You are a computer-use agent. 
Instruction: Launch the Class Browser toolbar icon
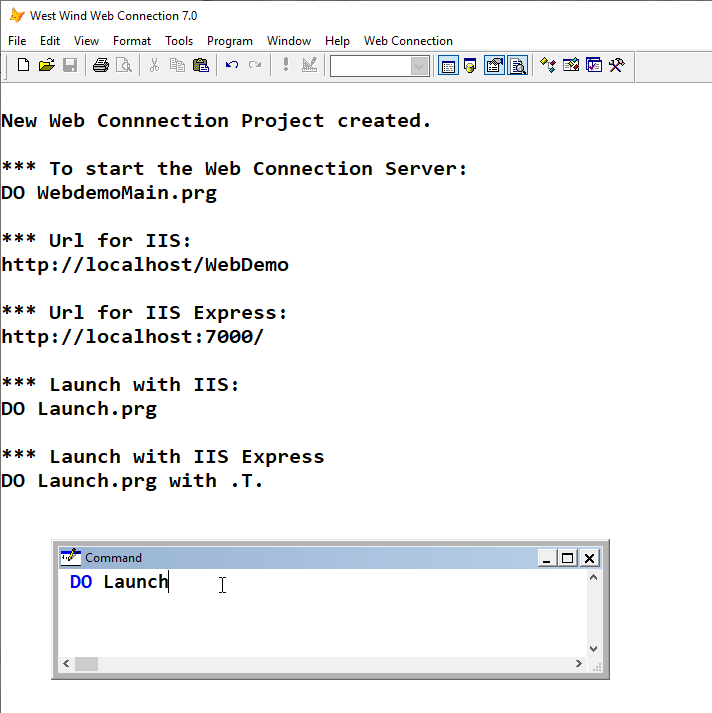click(x=547, y=65)
